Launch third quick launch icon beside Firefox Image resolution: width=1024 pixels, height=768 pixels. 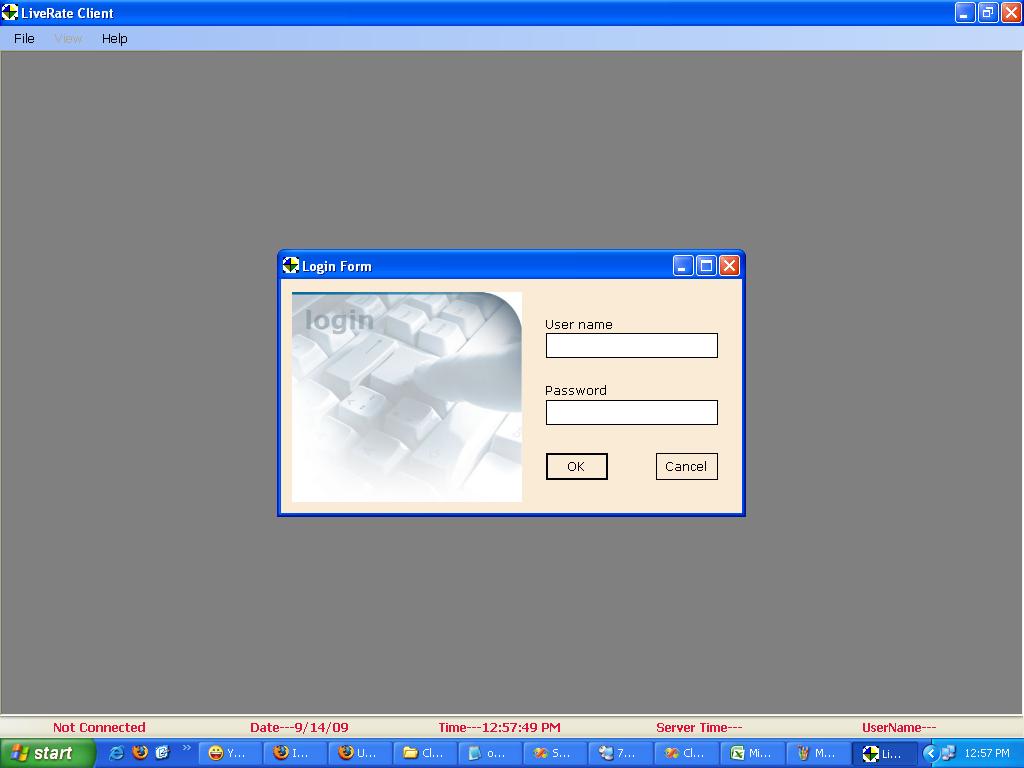tap(163, 753)
